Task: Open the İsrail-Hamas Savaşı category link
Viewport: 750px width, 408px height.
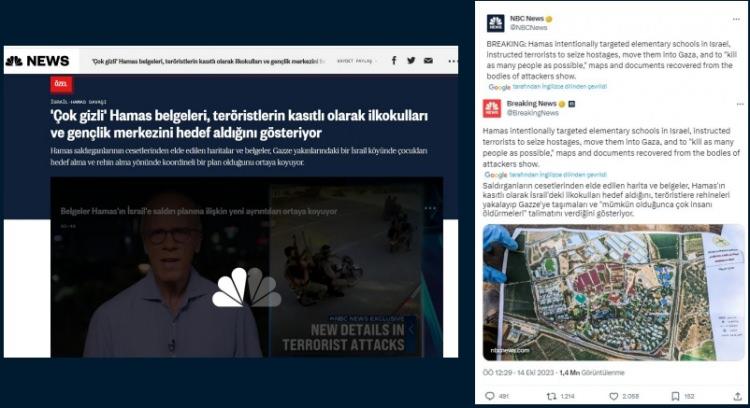Action: [x=78, y=102]
